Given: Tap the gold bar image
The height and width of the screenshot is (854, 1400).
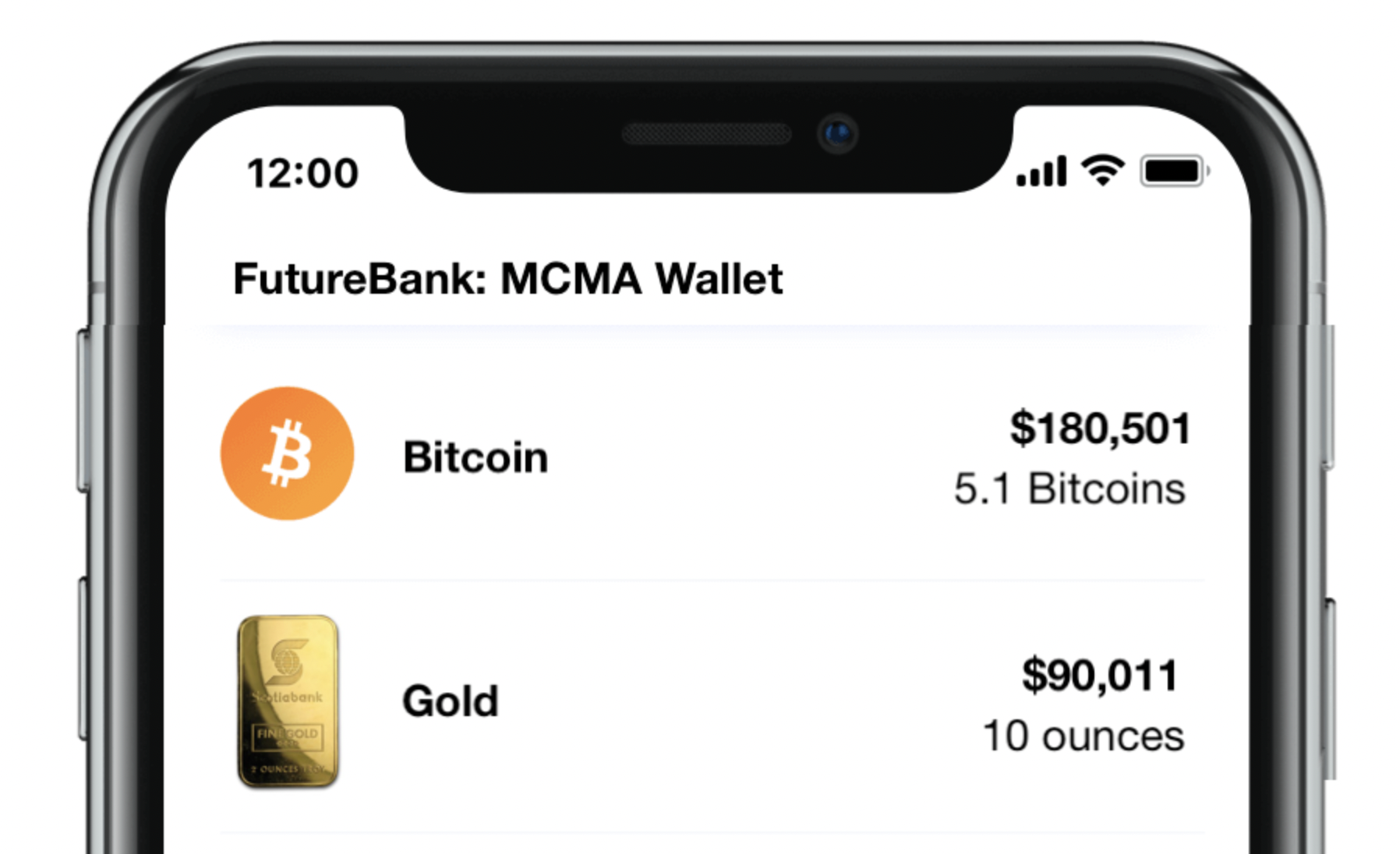Looking at the screenshot, I should pyautogui.click(x=288, y=701).
